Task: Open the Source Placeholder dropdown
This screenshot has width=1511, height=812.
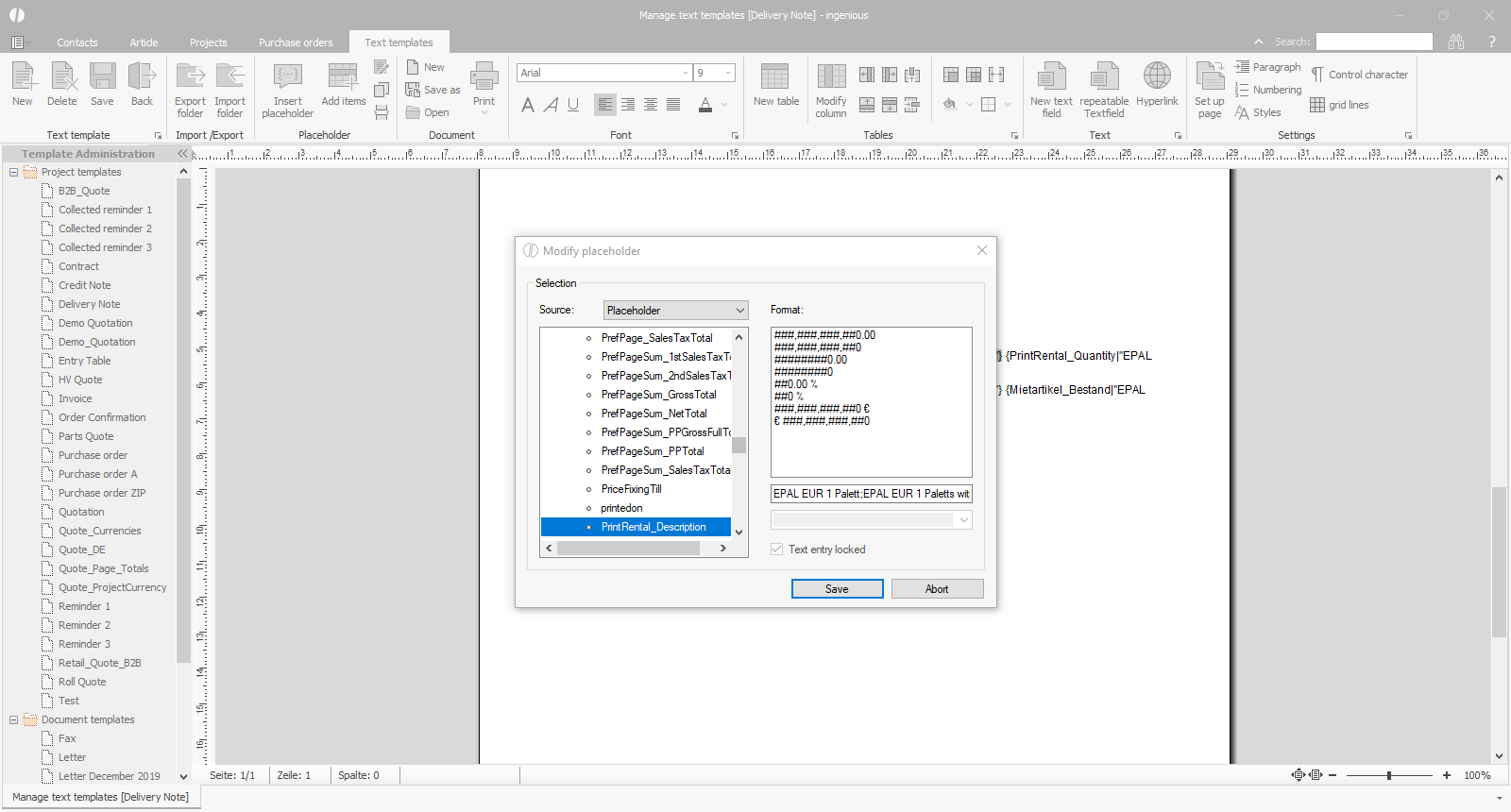Action: 675,311
